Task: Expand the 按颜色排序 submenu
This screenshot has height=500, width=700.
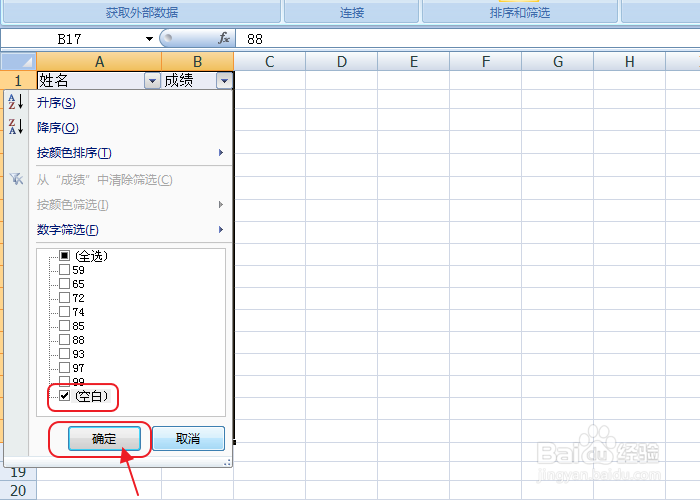Action: [x=221, y=153]
